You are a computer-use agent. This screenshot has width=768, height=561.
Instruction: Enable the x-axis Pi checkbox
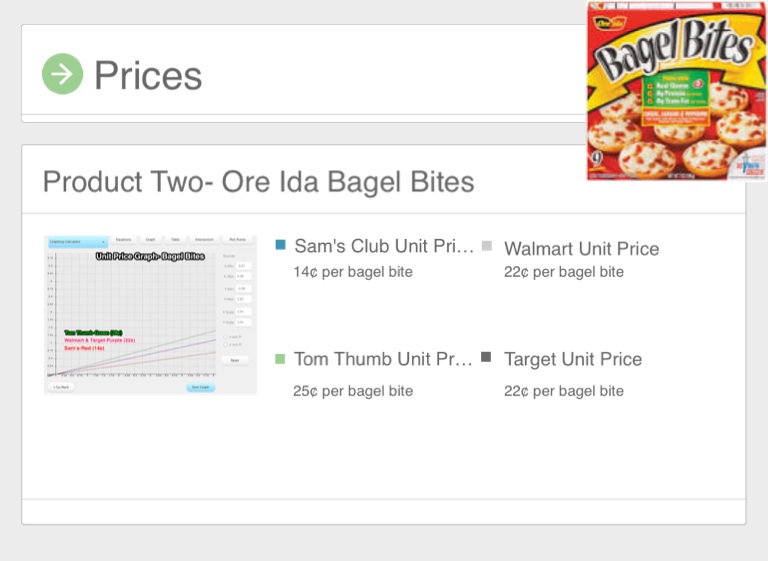point(227,336)
